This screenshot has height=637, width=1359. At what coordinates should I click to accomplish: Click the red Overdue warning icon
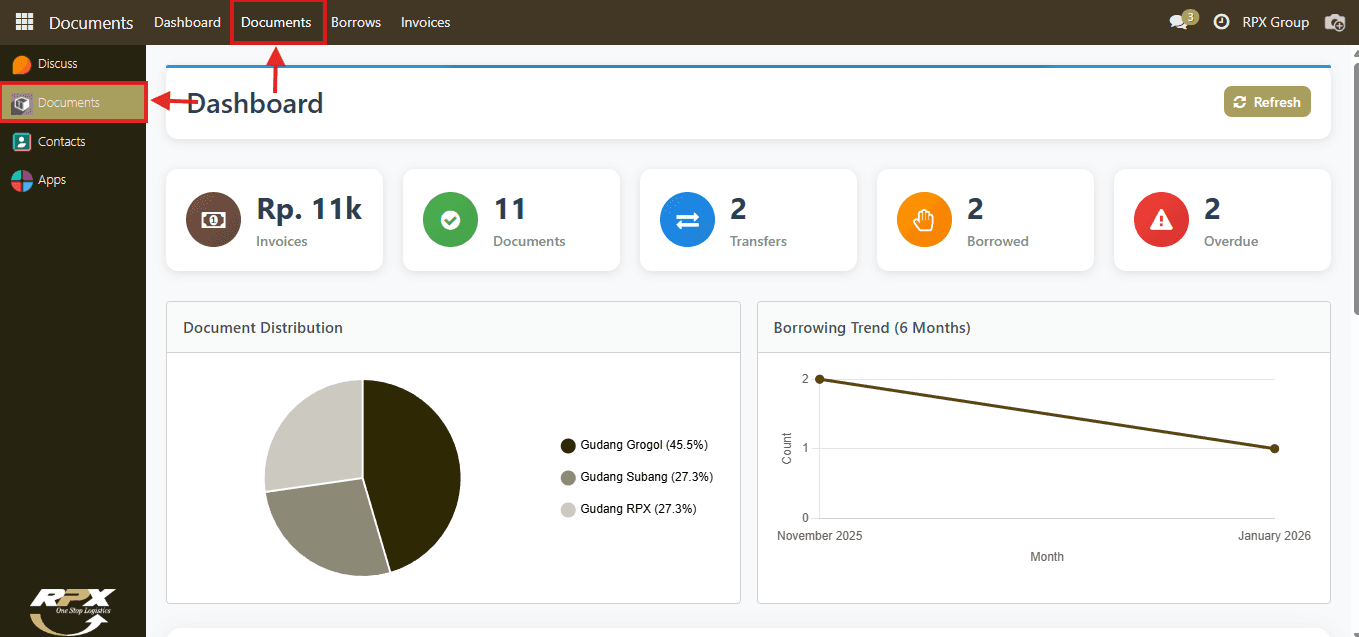click(x=1162, y=220)
